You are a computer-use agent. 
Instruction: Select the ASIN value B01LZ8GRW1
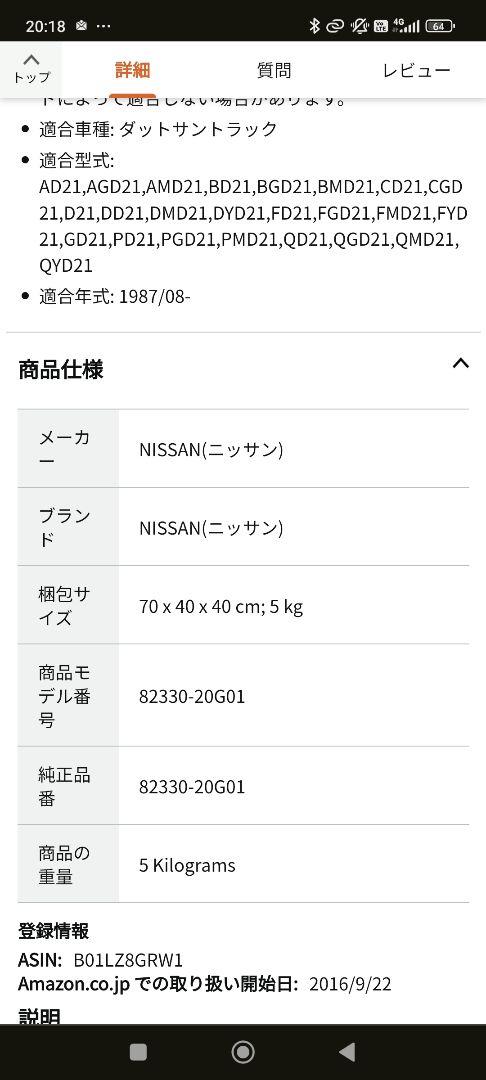point(128,960)
